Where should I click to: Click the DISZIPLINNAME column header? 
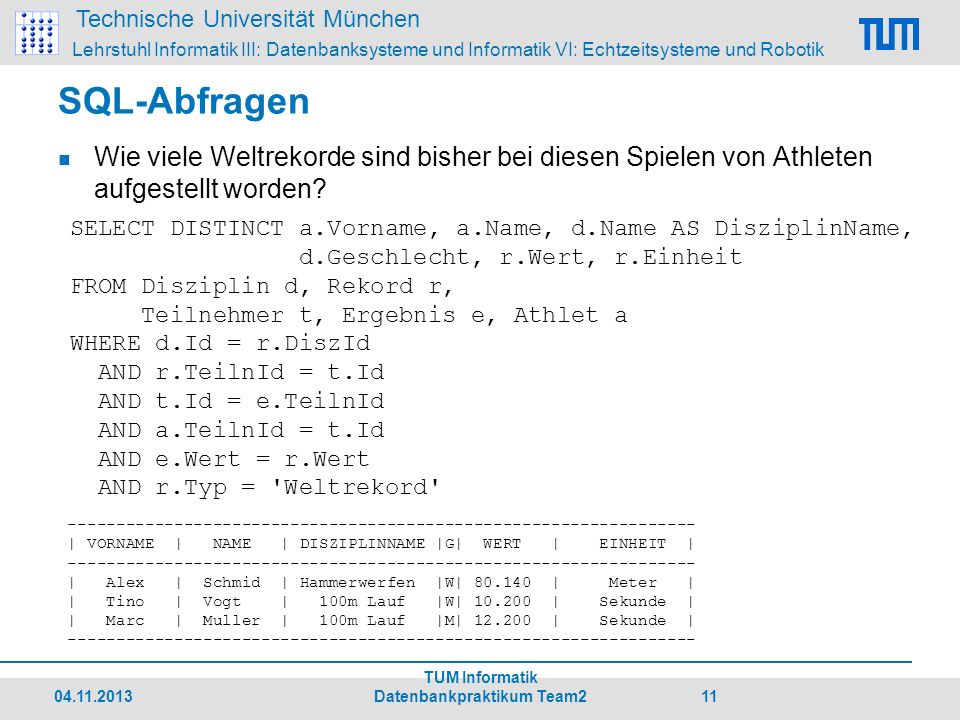(362, 544)
